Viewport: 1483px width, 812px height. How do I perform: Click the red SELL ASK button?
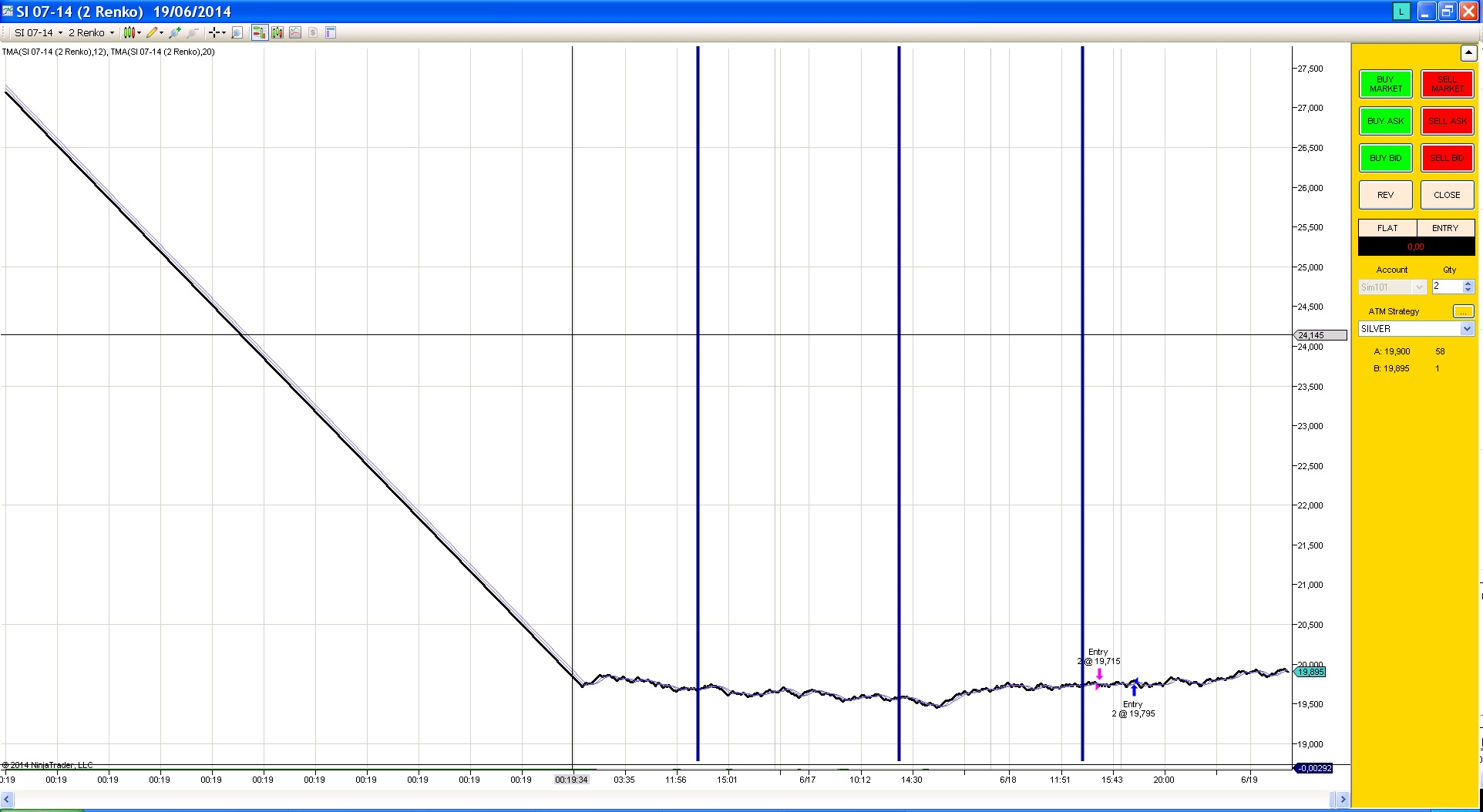1447,121
